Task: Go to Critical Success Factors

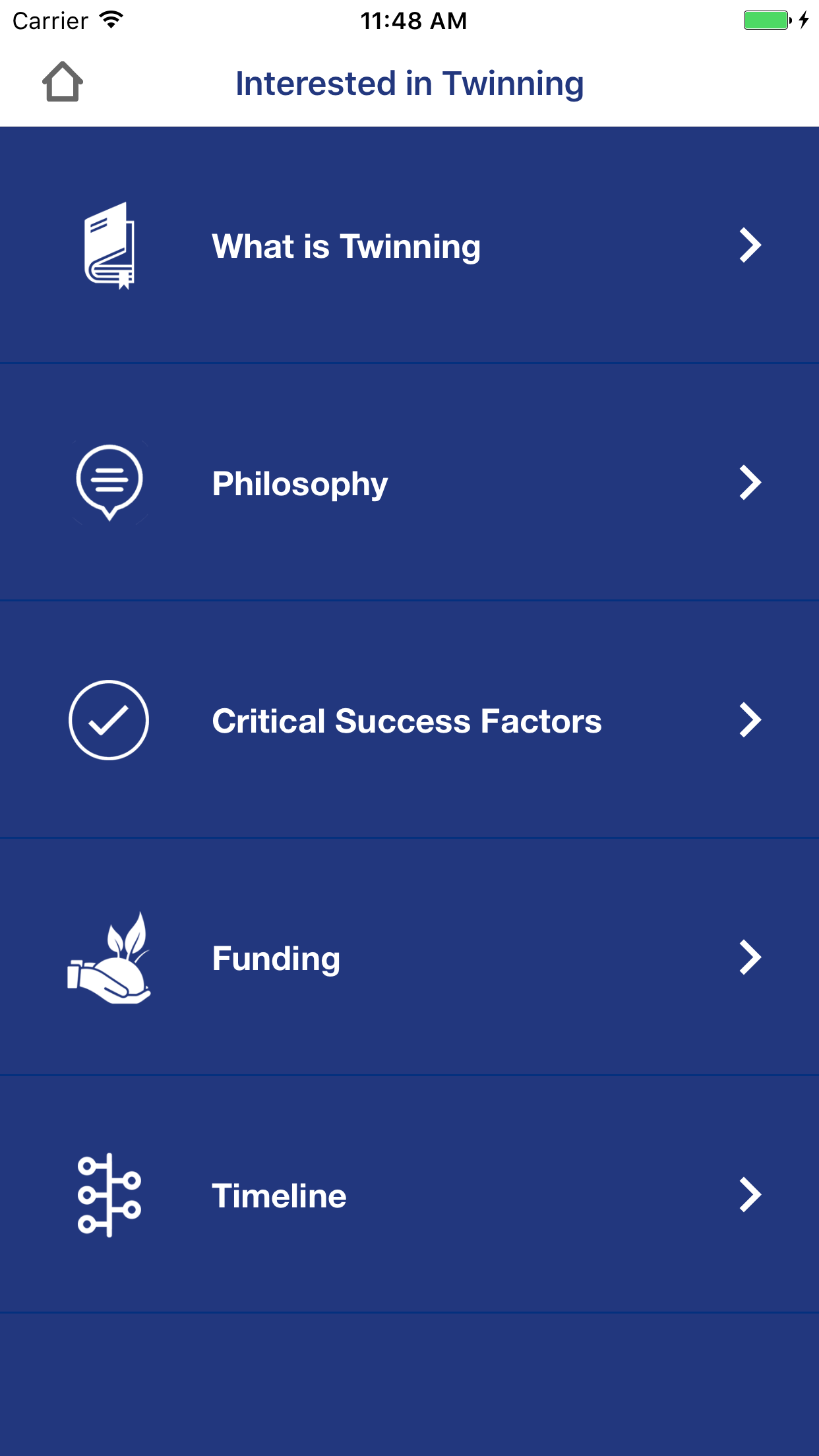Action: coord(407,721)
